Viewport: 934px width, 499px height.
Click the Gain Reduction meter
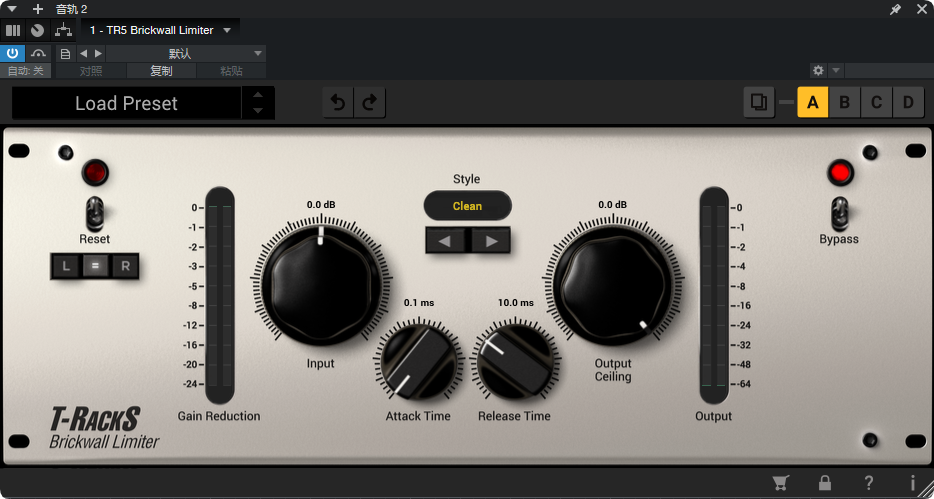click(x=220, y=295)
